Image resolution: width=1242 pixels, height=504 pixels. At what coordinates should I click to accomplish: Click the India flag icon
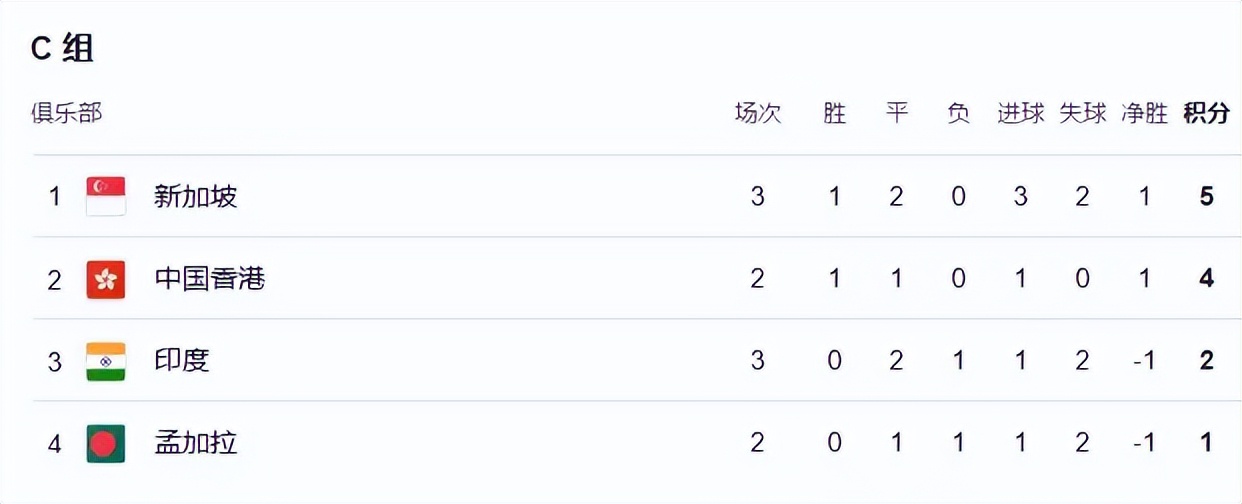(x=106, y=361)
